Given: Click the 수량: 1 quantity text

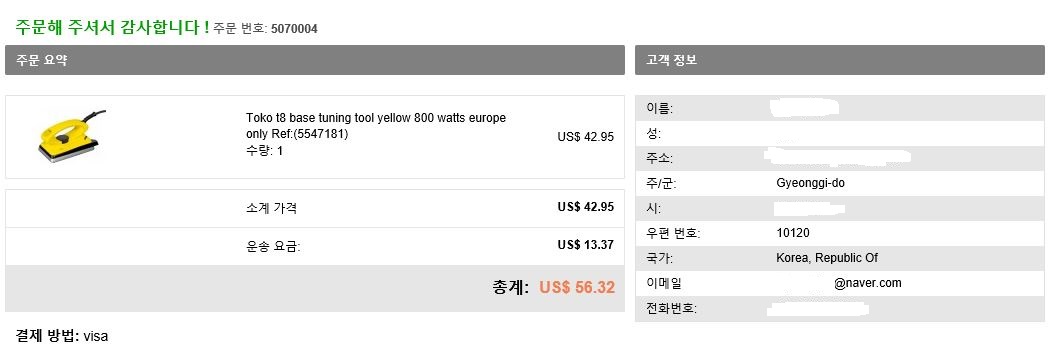Looking at the screenshot, I should 264,151.
